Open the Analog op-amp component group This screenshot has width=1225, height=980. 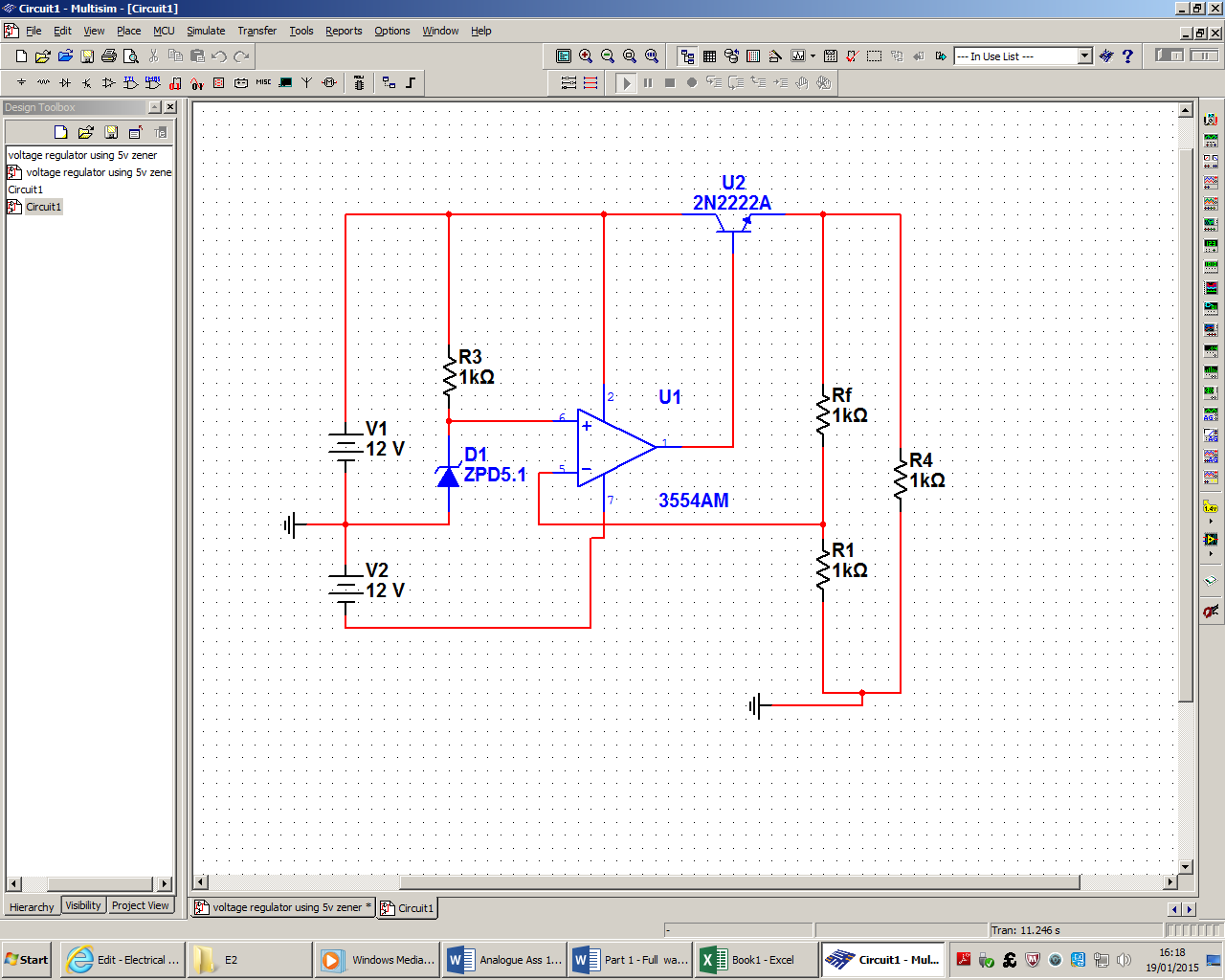[109, 83]
